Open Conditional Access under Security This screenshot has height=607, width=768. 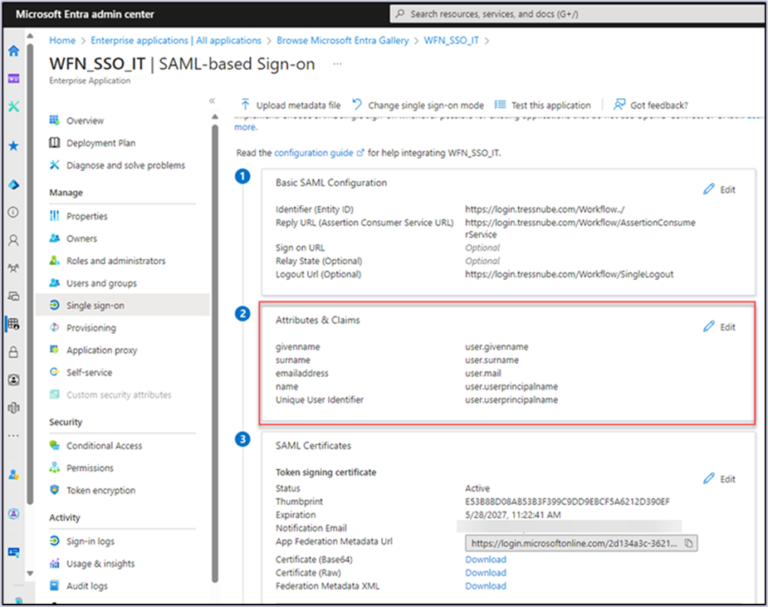tap(104, 446)
